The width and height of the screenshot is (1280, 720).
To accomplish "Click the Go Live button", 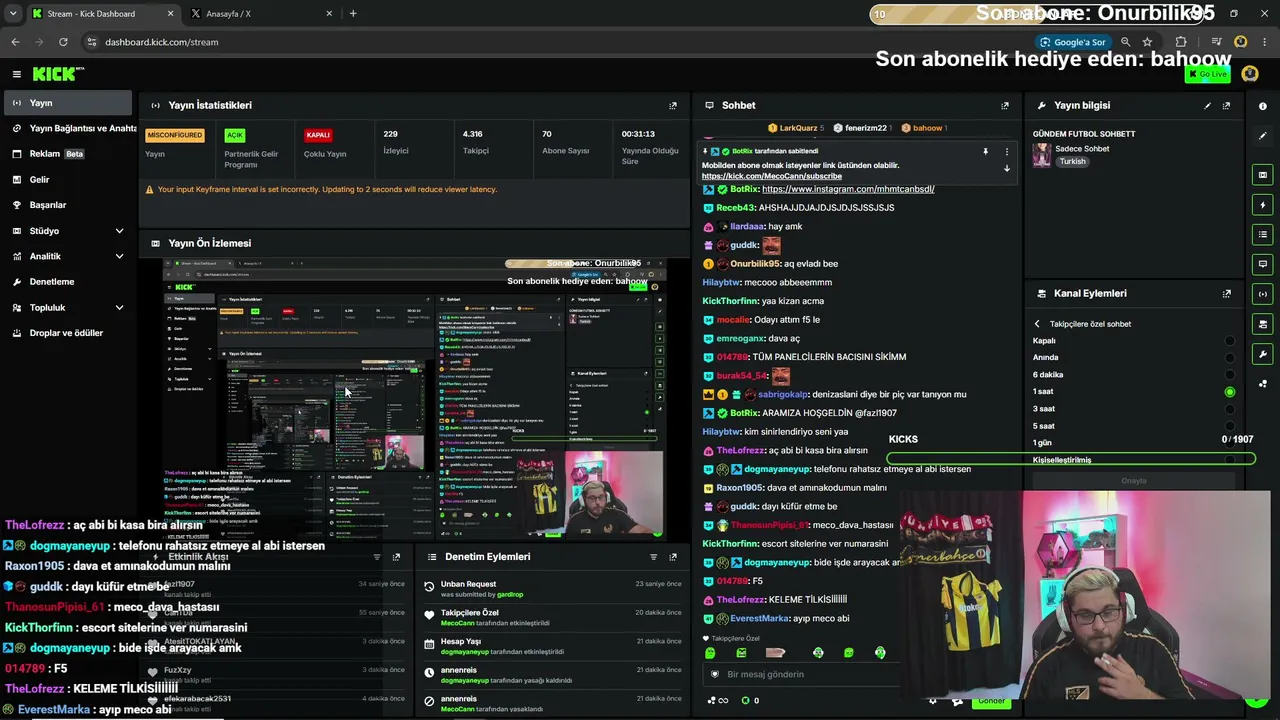I will click(1207, 74).
